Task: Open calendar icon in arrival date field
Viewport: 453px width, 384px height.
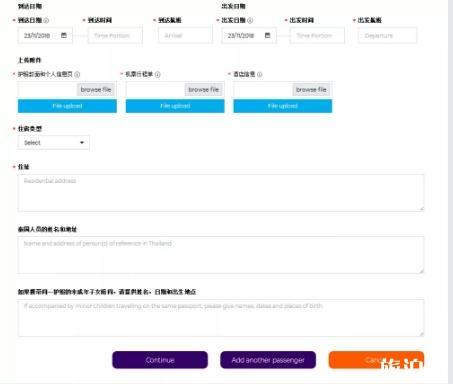Action: coord(64,35)
